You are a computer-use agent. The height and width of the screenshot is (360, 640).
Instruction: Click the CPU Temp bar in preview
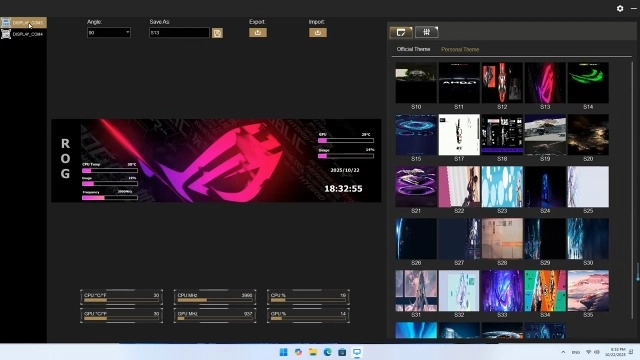tap(110, 171)
